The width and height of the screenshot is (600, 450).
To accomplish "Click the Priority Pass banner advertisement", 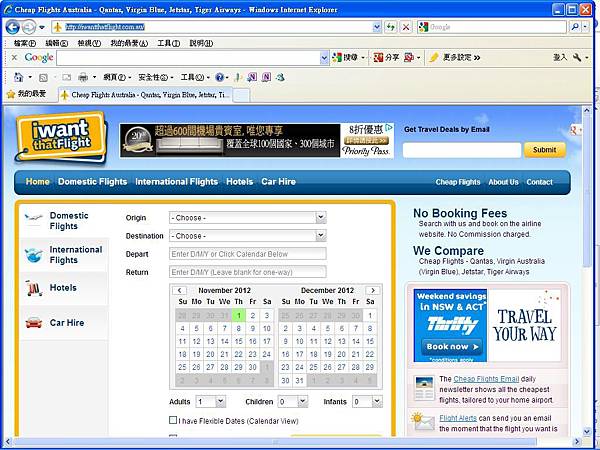I will point(256,140).
